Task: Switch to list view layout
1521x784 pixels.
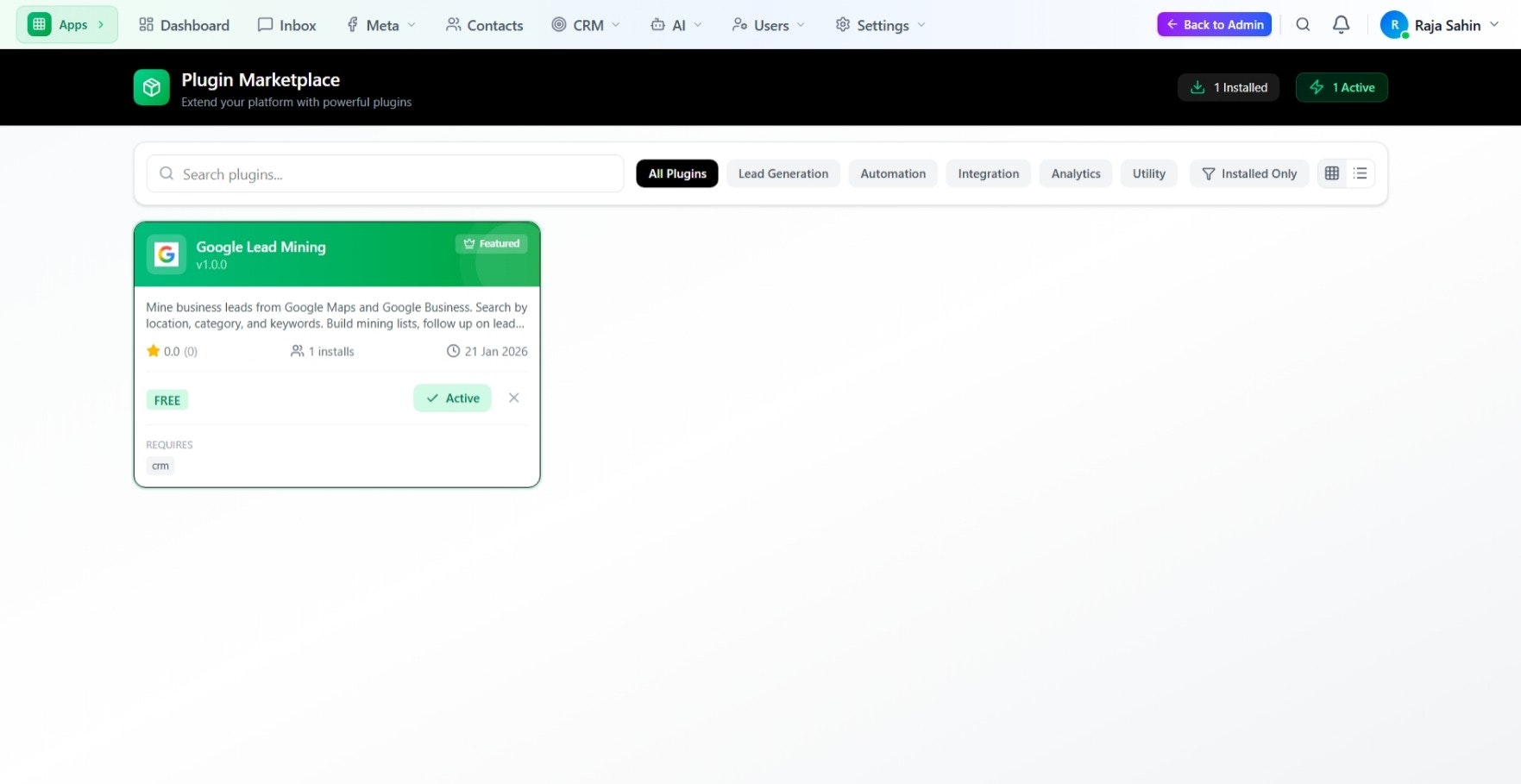Action: tap(1361, 173)
